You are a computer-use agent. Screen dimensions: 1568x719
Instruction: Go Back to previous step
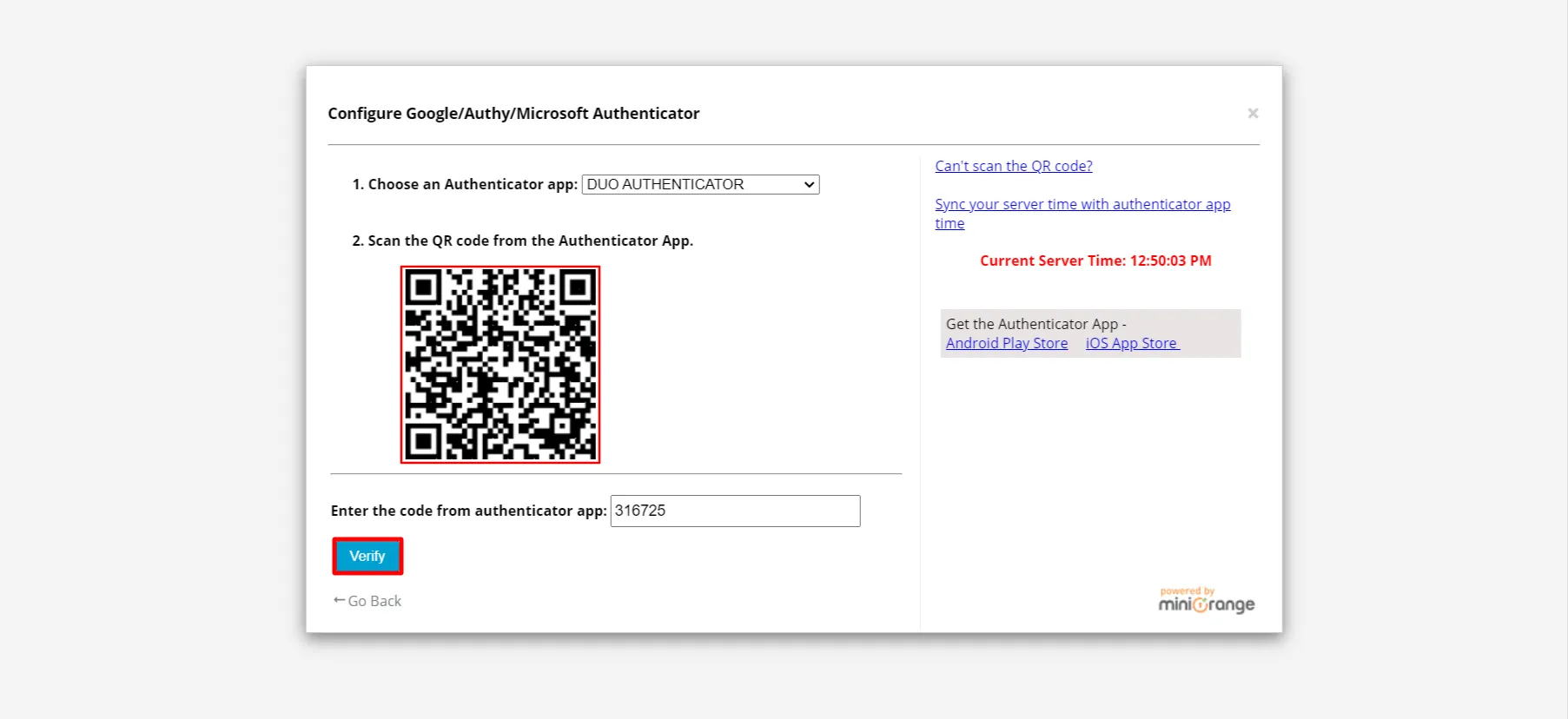tap(367, 601)
